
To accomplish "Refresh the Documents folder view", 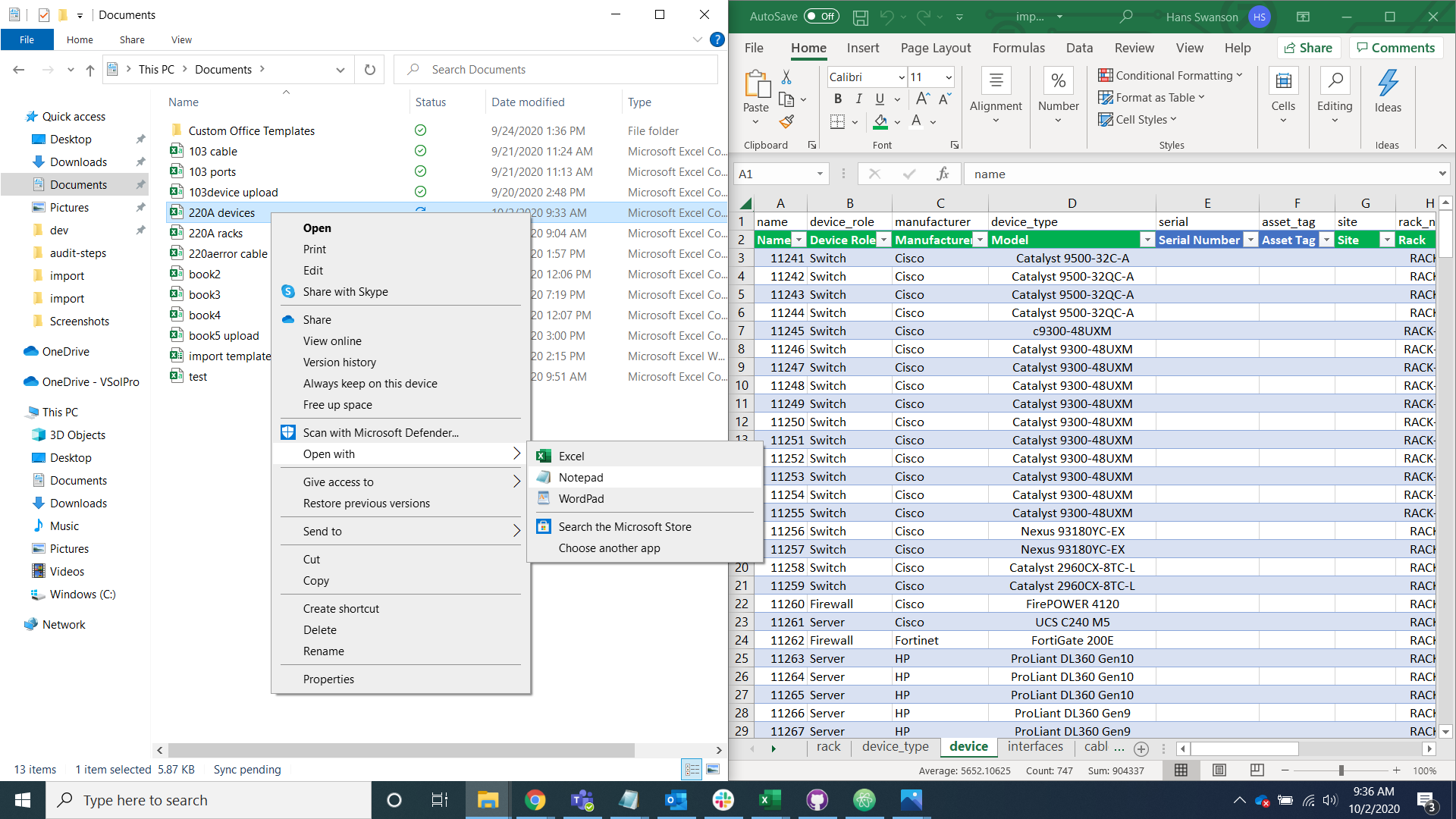I will click(369, 70).
